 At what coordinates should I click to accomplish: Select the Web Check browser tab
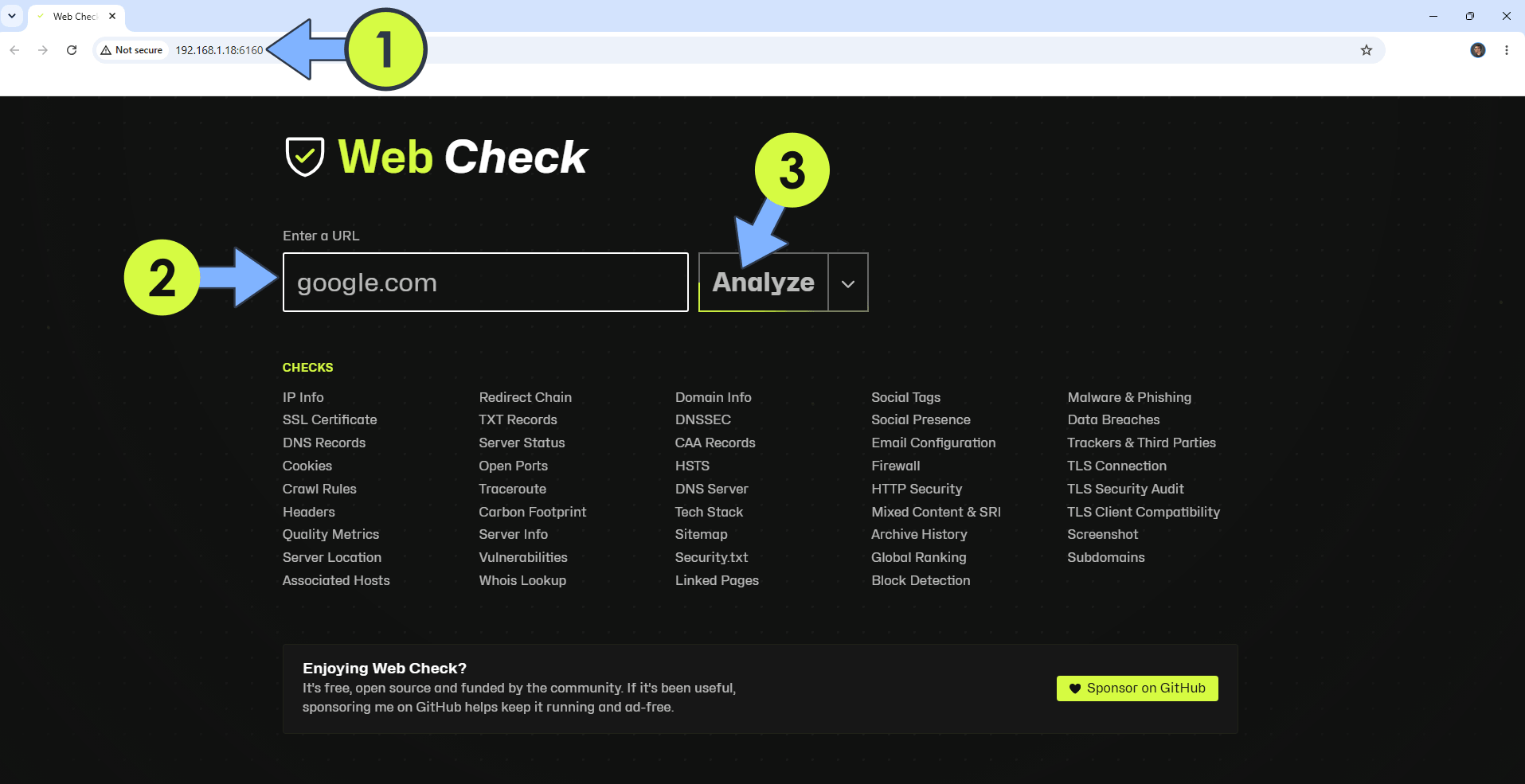coord(76,16)
